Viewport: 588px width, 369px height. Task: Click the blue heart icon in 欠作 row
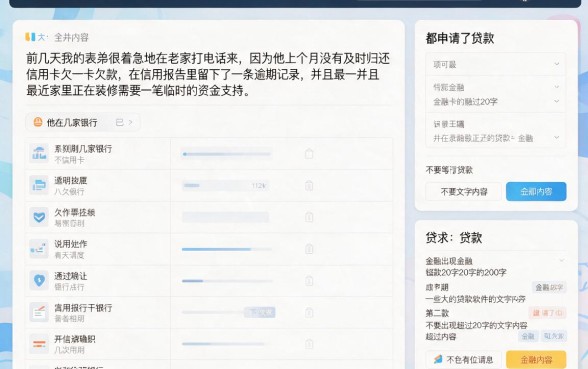click(39, 217)
